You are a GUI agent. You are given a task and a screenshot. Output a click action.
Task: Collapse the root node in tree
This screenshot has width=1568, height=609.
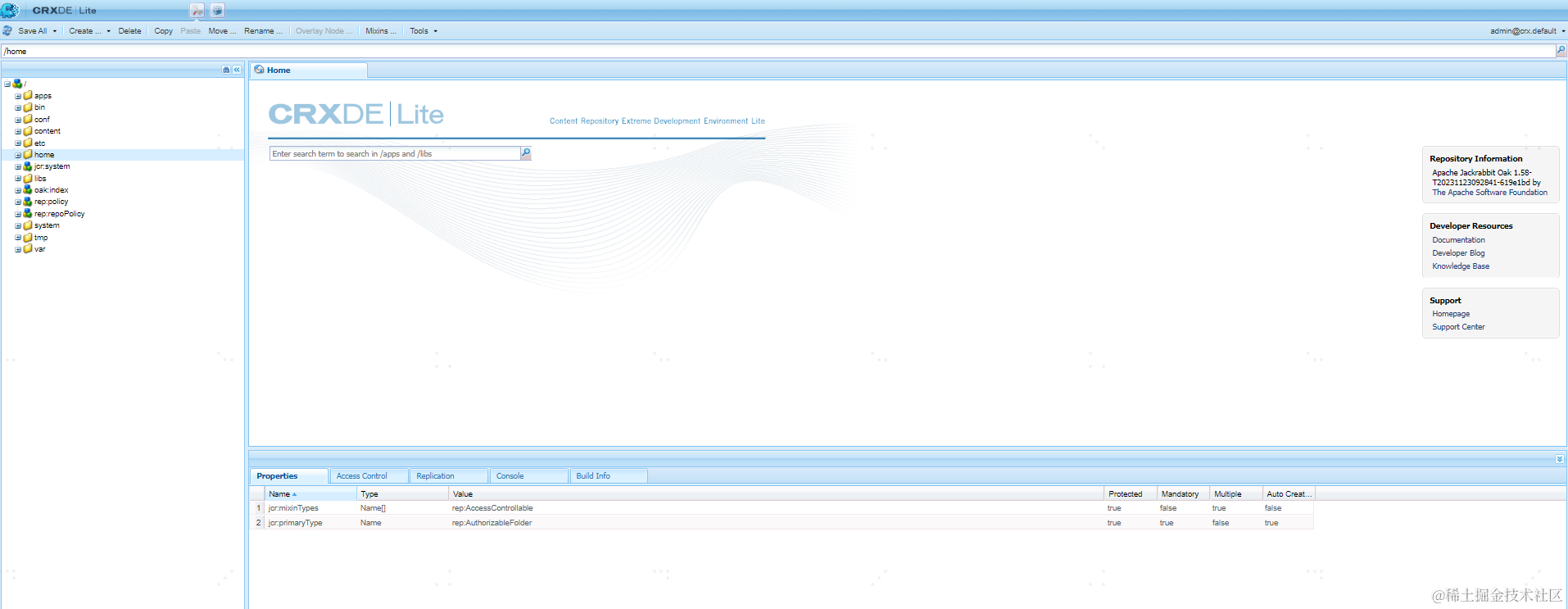[7, 84]
